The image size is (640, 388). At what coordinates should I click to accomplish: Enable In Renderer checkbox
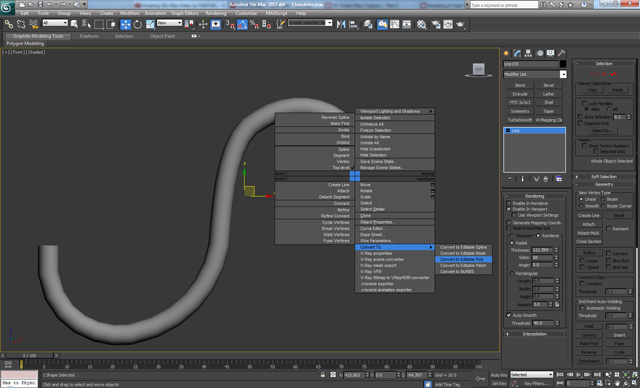pos(509,203)
